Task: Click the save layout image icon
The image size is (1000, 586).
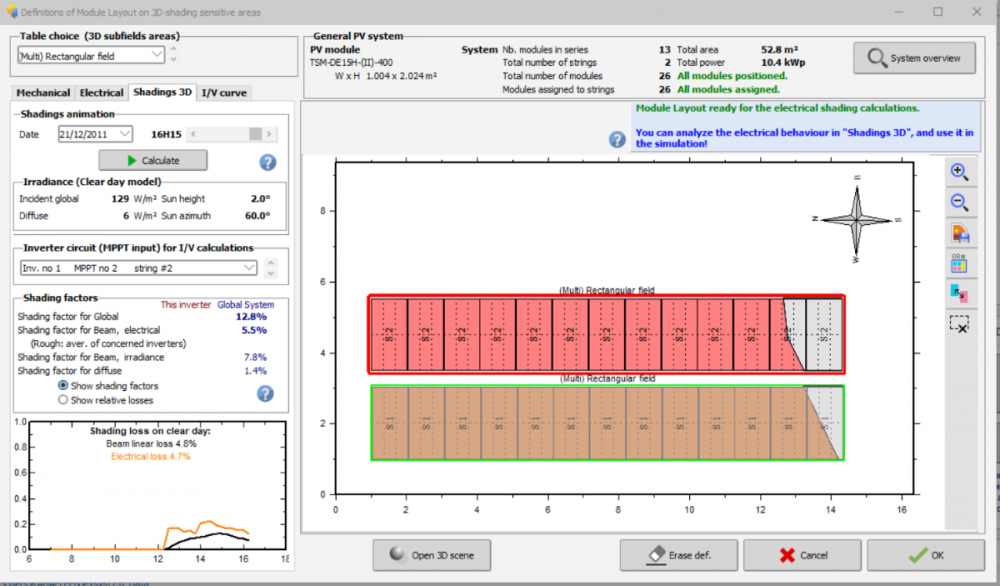Action: coord(959,233)
